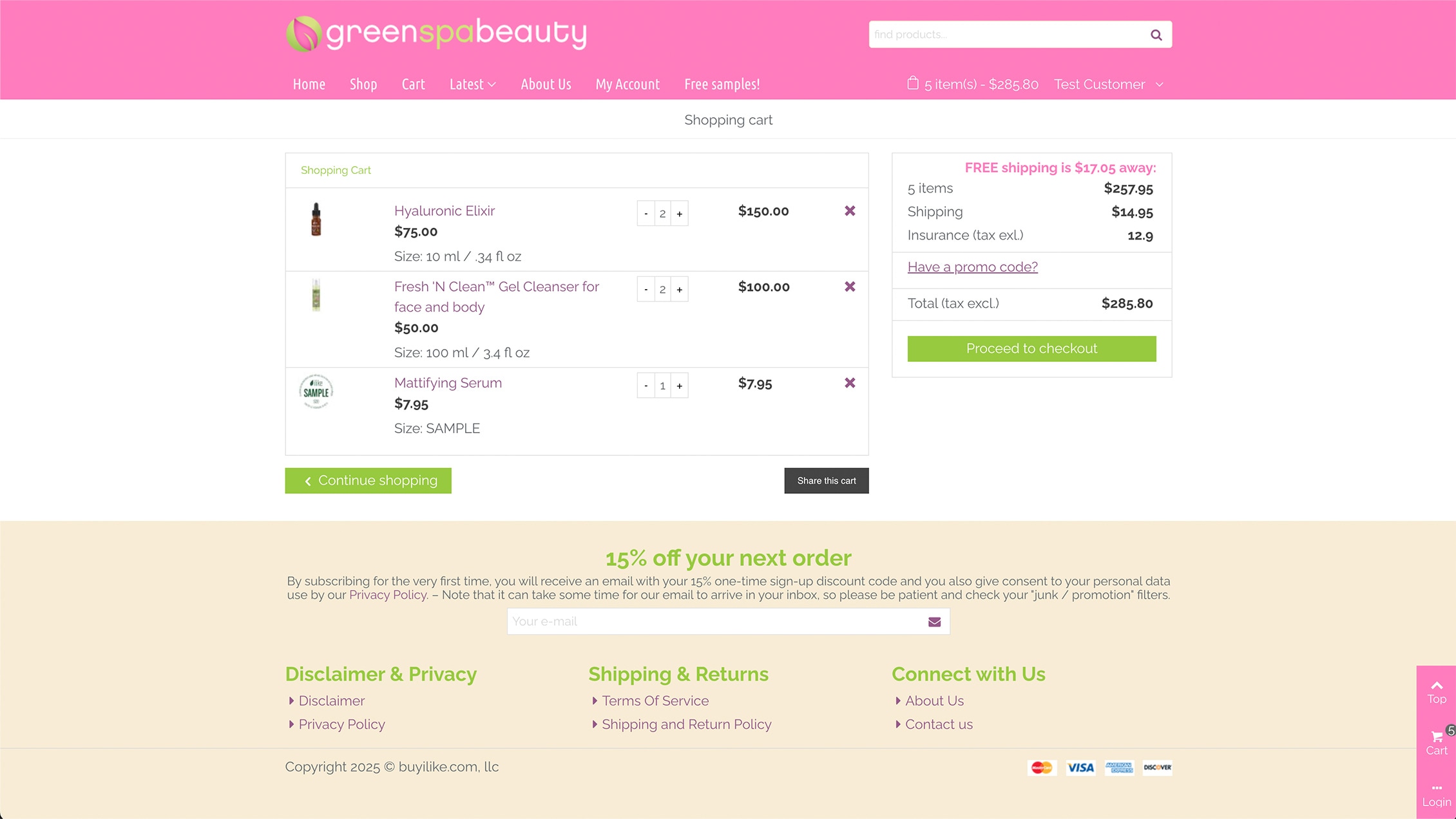The height and width of the screenshot is (819, 1456).
Task: Open the header cart summary 5 item(s)
Action: (973, 84)
